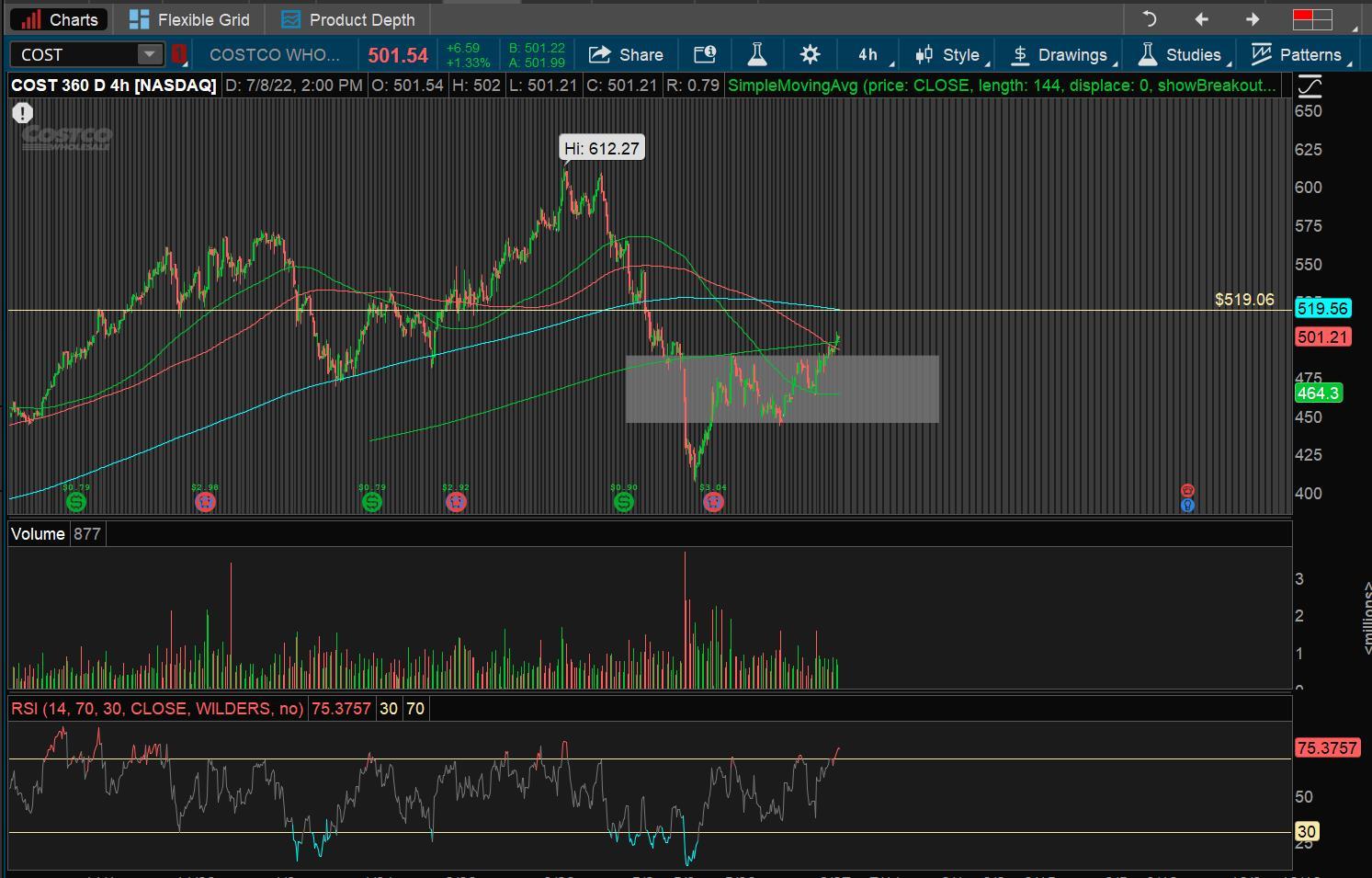Click the $3.04 earnings marker icon
This screenshot has width=1372, height=878.
713,502
